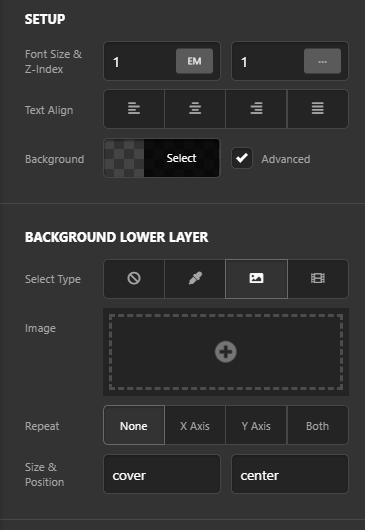Set Repeat to Both

(x=318, y=426)
